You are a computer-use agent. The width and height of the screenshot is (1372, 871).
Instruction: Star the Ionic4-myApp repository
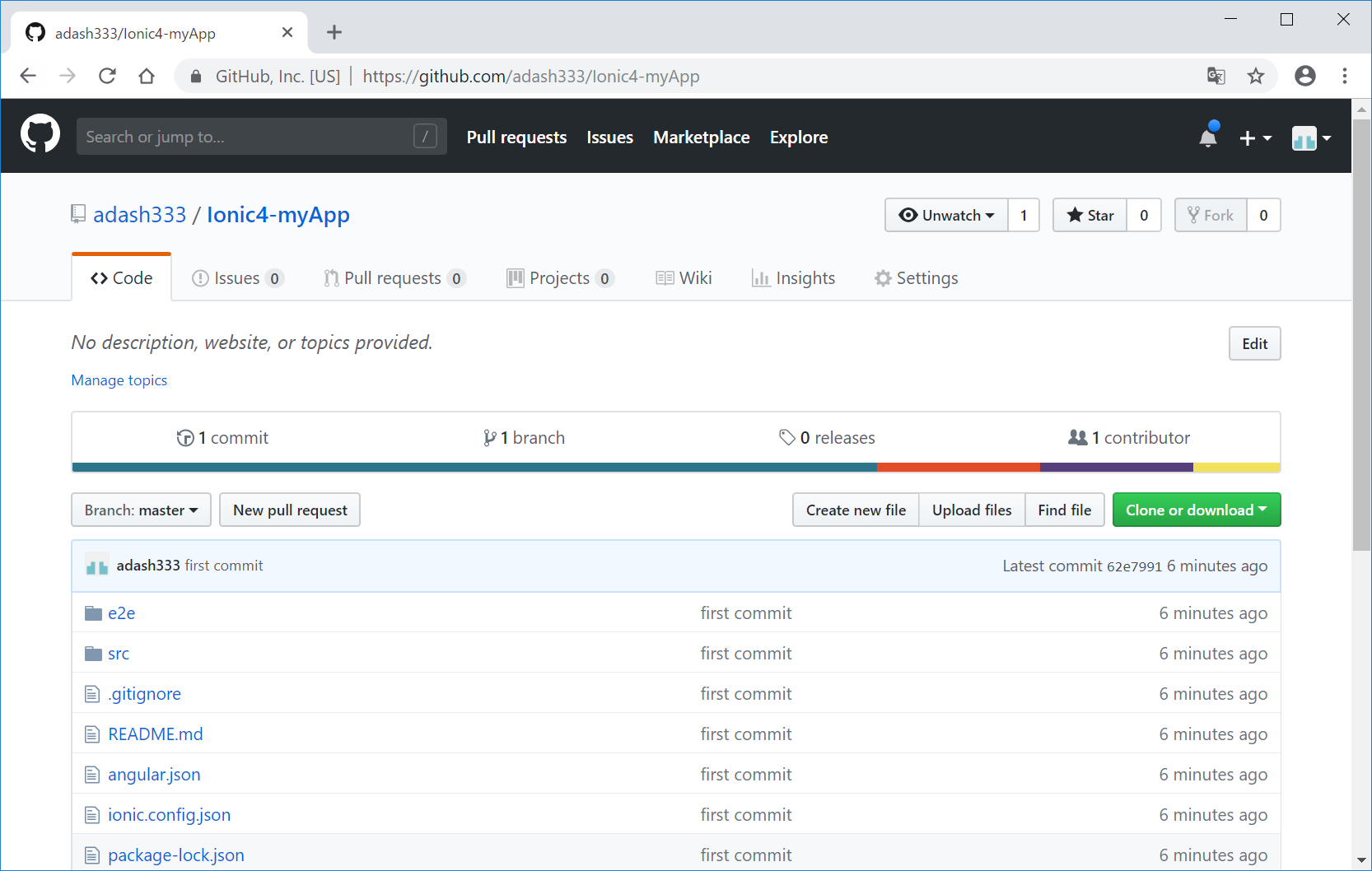(x=1090, y=216)
